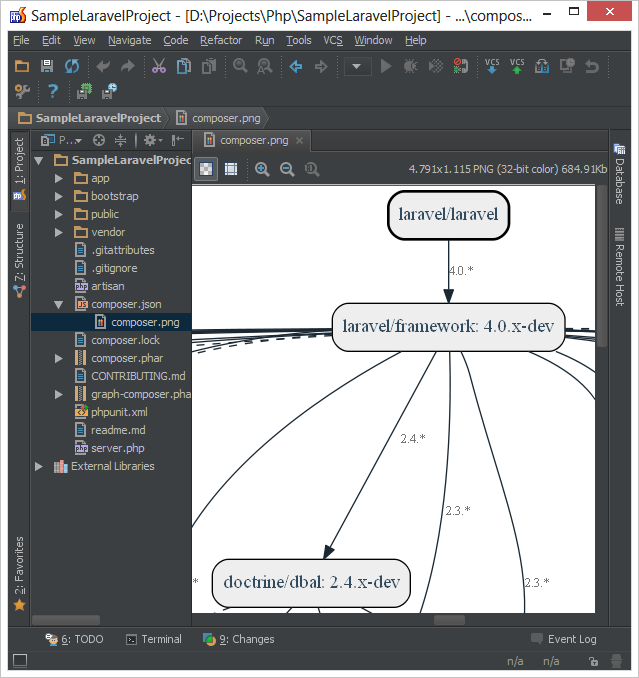Click the Forward navigation arrow

click(x=321, y=67)
